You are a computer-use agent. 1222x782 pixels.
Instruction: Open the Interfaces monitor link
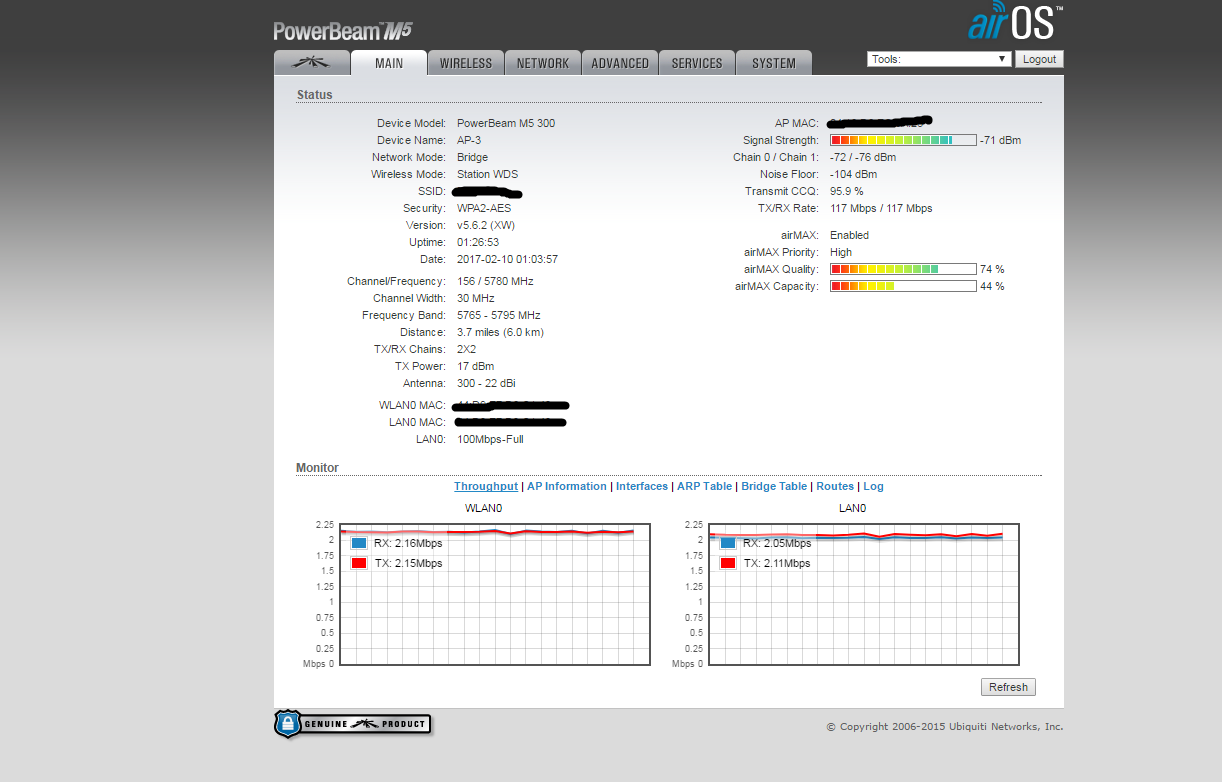point(642,486)
